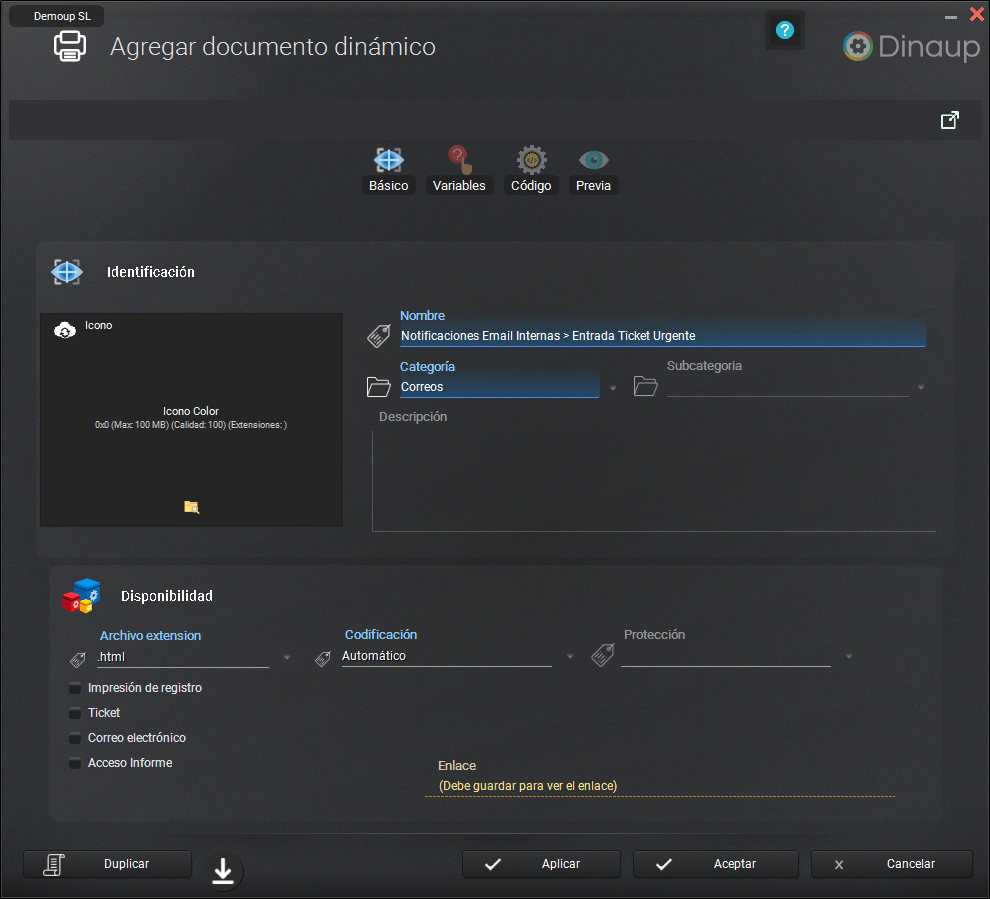Viewport: 990px width, 899px height.
Task: Open form in external window icon
Action: click(949, 120)
